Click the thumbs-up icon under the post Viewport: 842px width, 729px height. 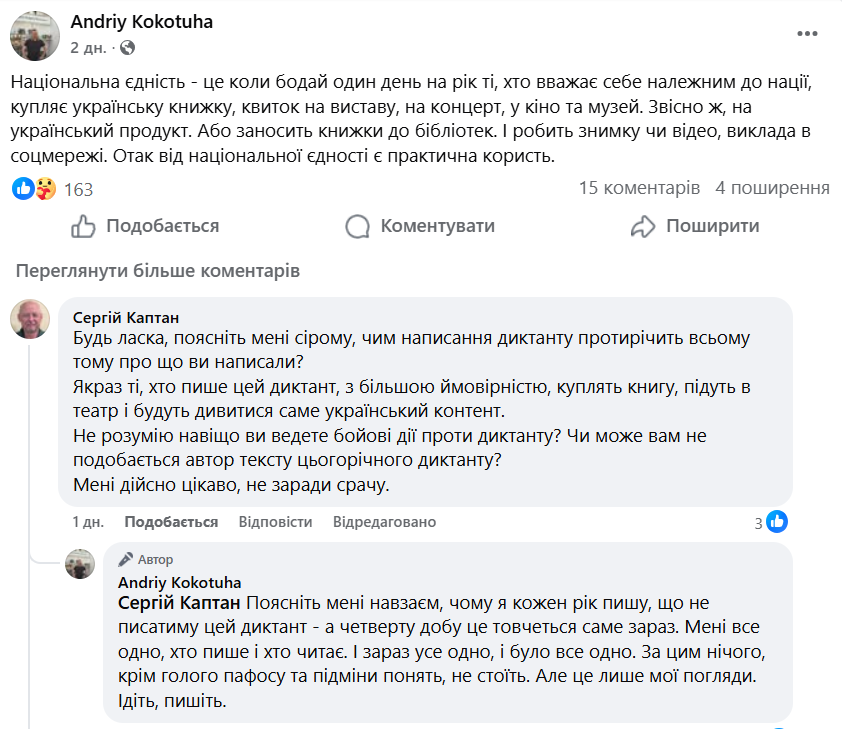pos(83,226)
